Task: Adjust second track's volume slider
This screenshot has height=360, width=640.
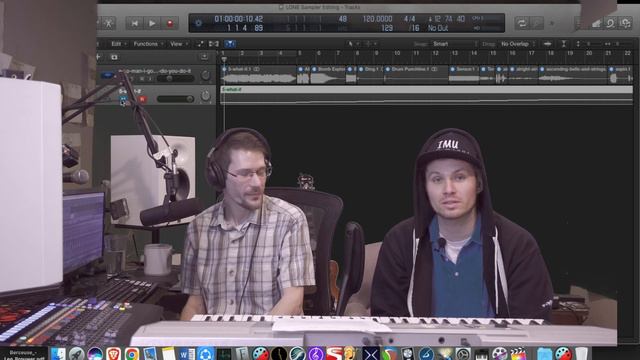Action: [176, 99]
